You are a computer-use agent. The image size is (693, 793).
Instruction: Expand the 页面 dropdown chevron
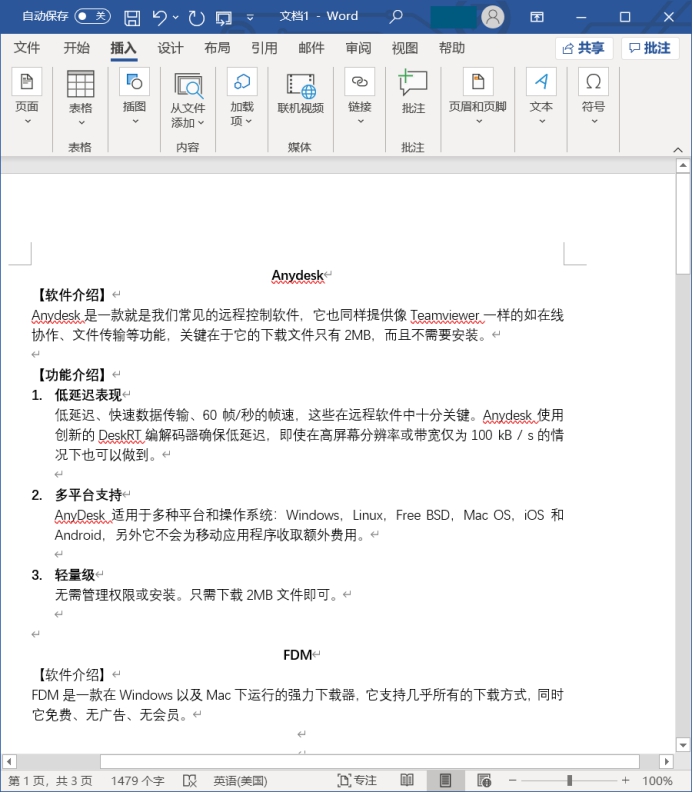point(28,121)
